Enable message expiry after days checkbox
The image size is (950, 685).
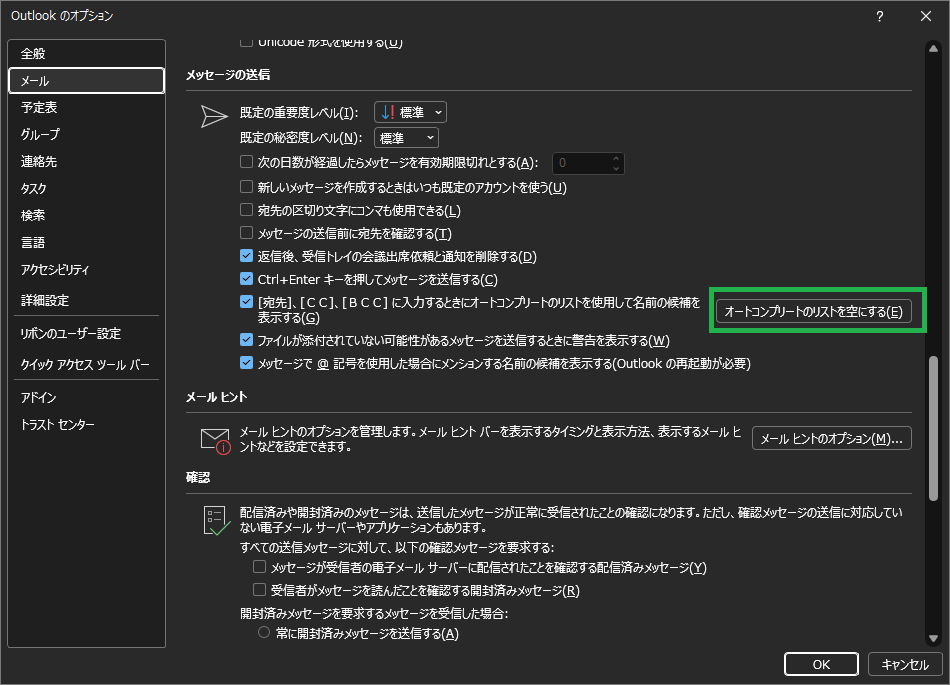pyautogui.click(x=246, y=162)
